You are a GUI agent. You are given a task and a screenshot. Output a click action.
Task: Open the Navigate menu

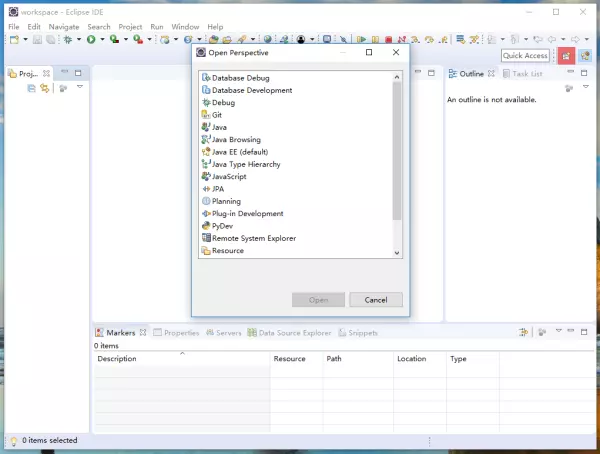(x=64, y=27)
